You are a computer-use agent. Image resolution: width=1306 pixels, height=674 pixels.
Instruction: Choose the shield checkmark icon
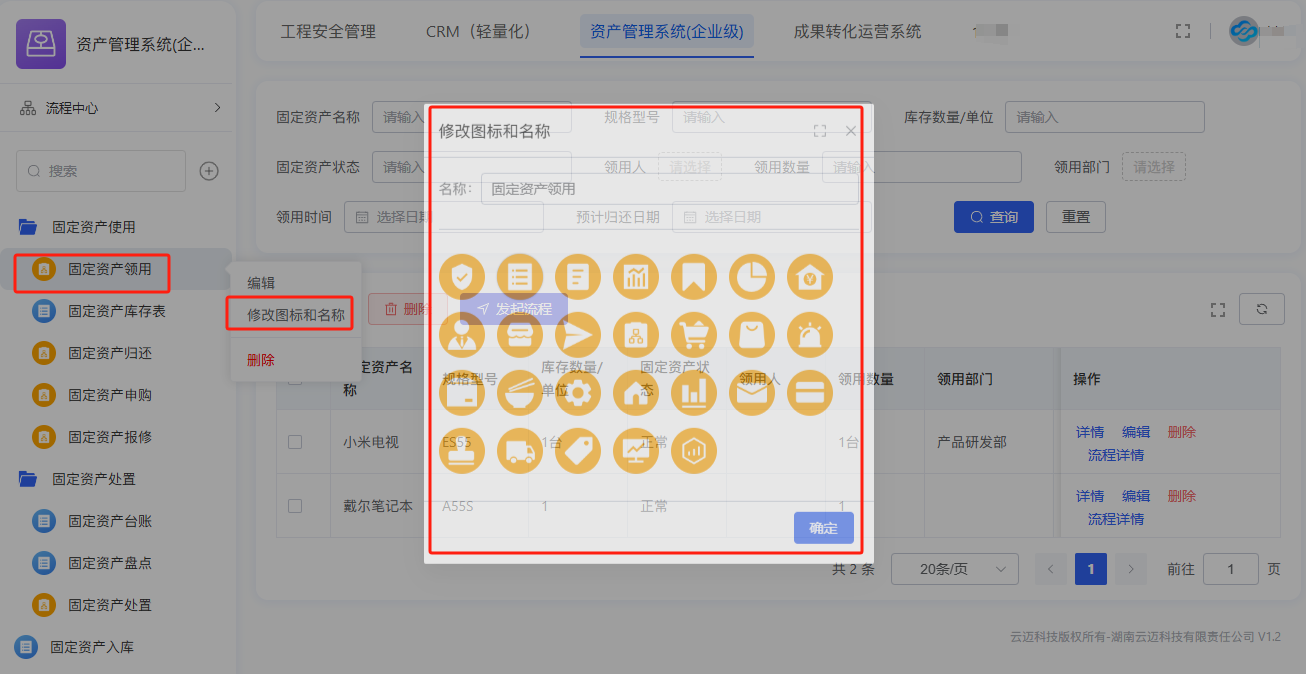point(461,276)
